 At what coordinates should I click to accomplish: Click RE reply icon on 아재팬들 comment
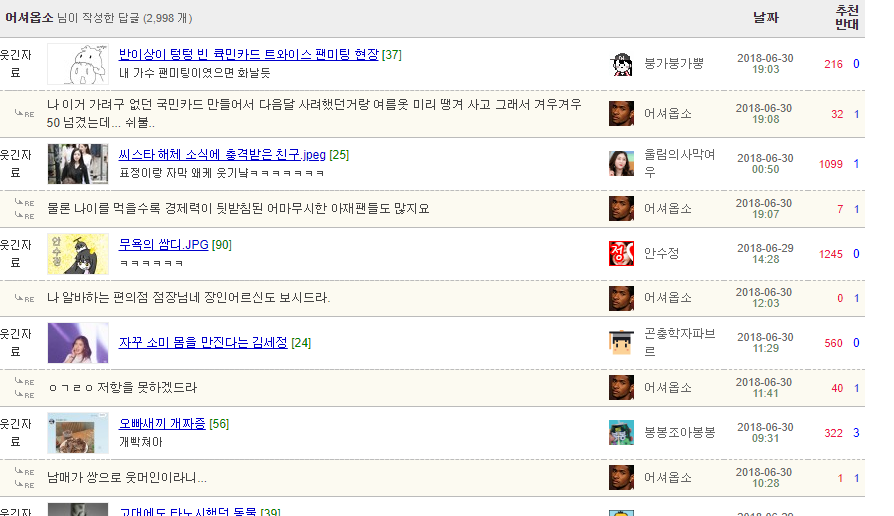(25, 209)
